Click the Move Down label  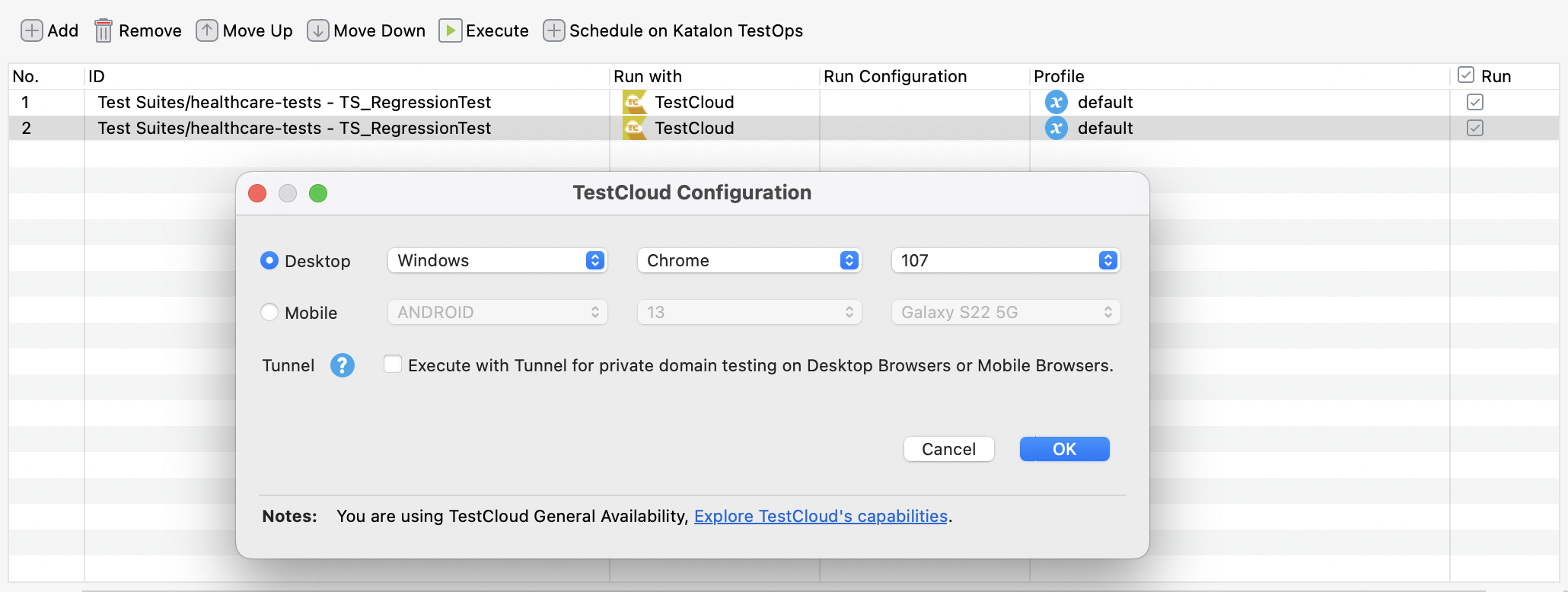379,30
